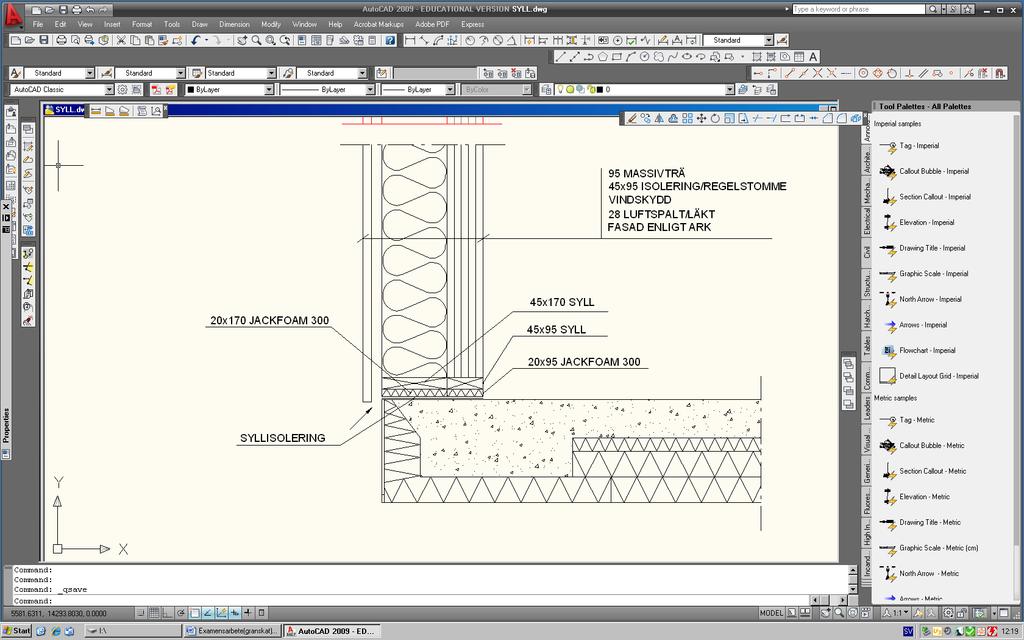Toggle Object Snap Tracking in the status bar

tap(208, 613)
